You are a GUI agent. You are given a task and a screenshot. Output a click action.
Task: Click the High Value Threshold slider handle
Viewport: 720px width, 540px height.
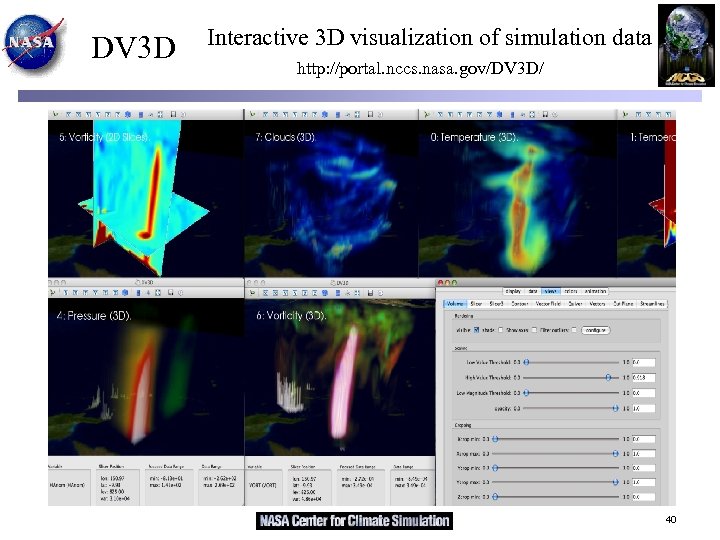click(608, 377)
